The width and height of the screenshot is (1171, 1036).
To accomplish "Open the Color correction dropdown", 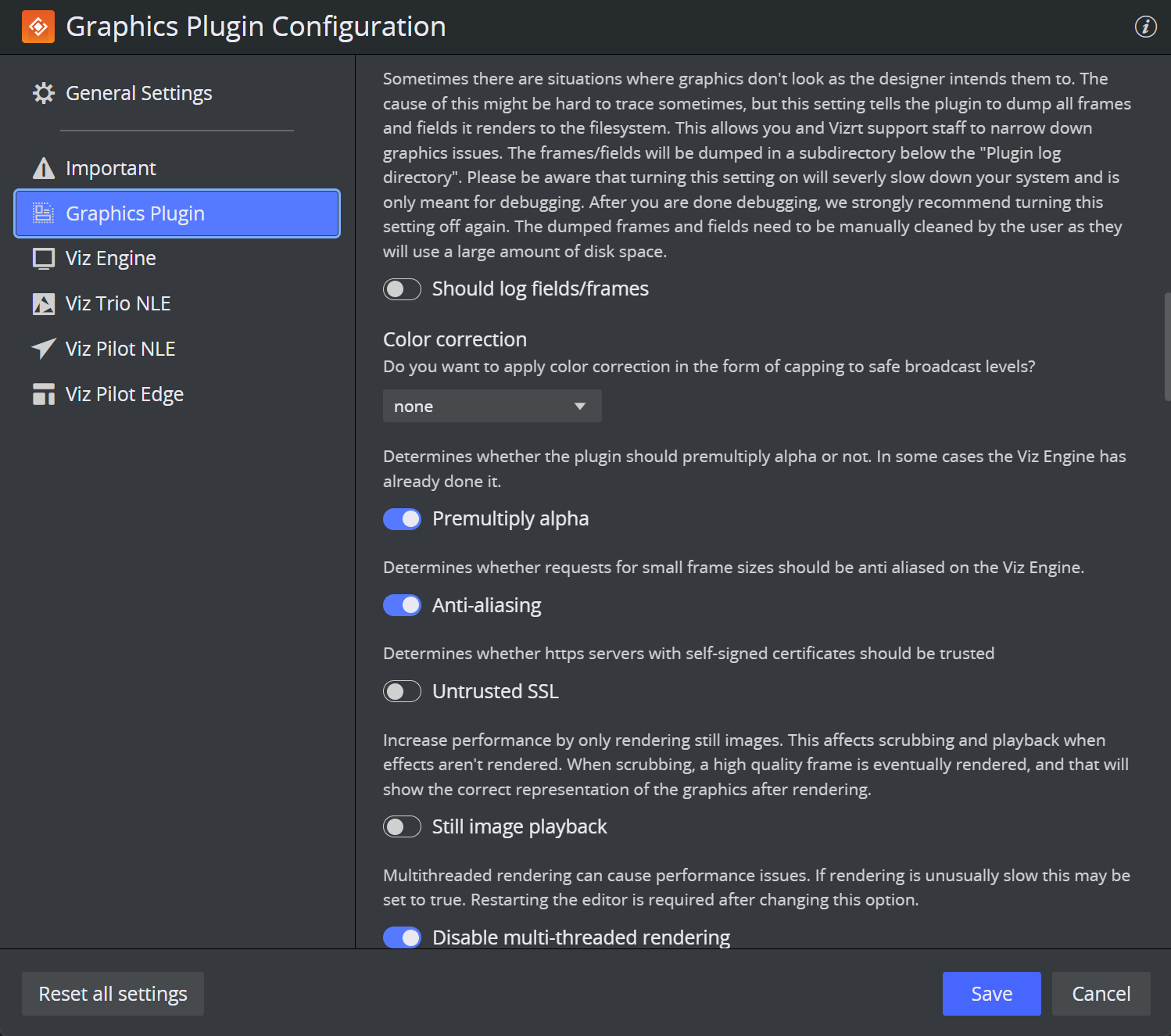I will 492,406.
